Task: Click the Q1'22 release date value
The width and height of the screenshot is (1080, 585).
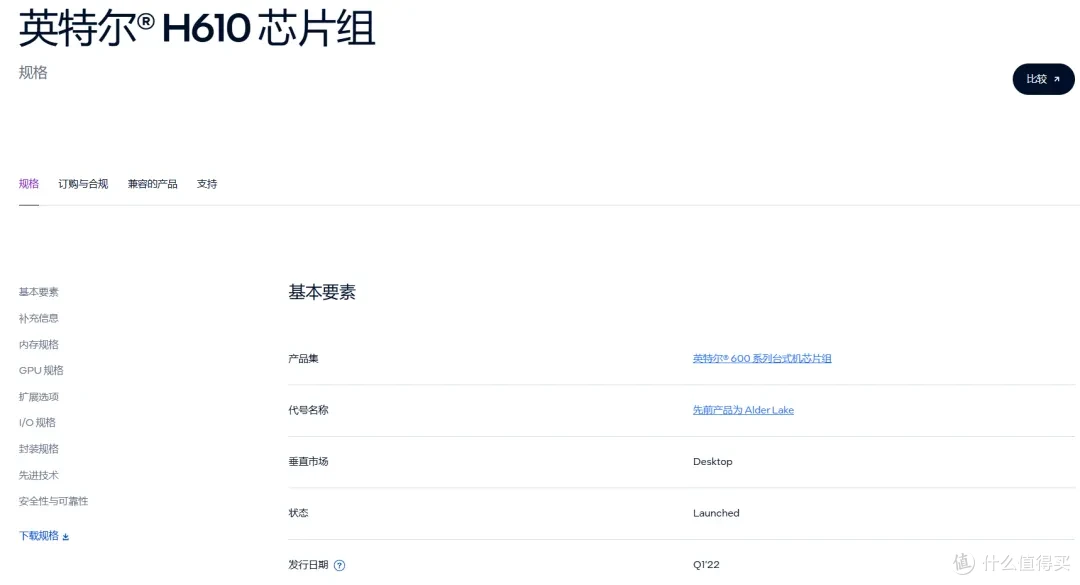Action: (x=706, y=564)
